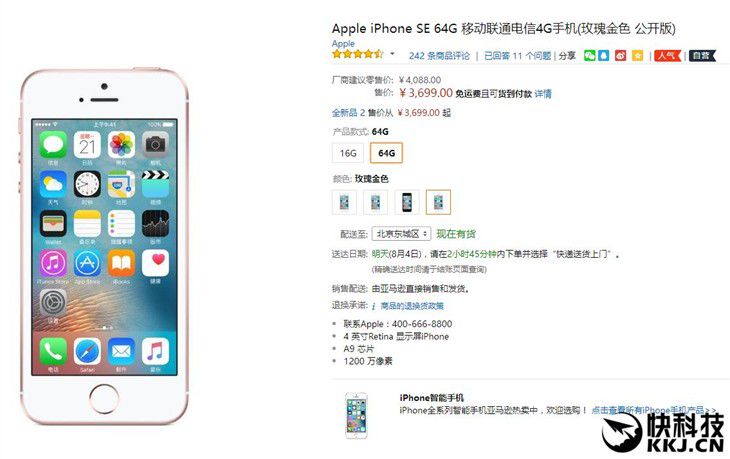
Task: Click the 详情 shipping details link
Action: 543,94
